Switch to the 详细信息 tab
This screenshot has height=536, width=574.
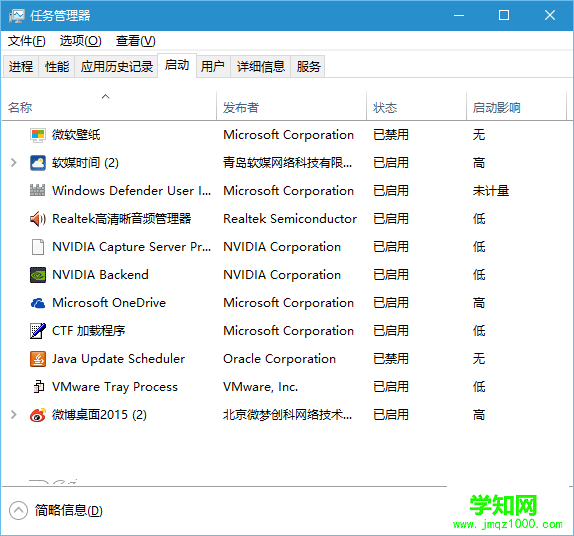tap(261, 67)
